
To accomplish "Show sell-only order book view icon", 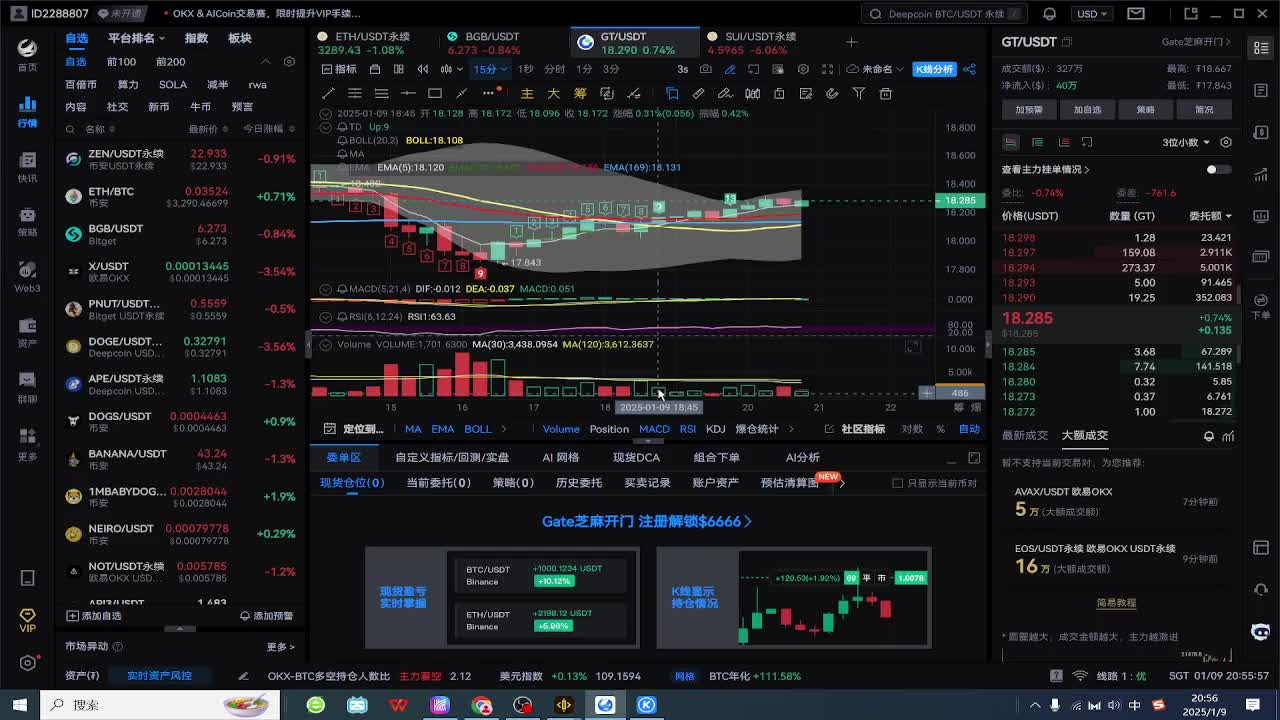I will (x=1064, y=142).
